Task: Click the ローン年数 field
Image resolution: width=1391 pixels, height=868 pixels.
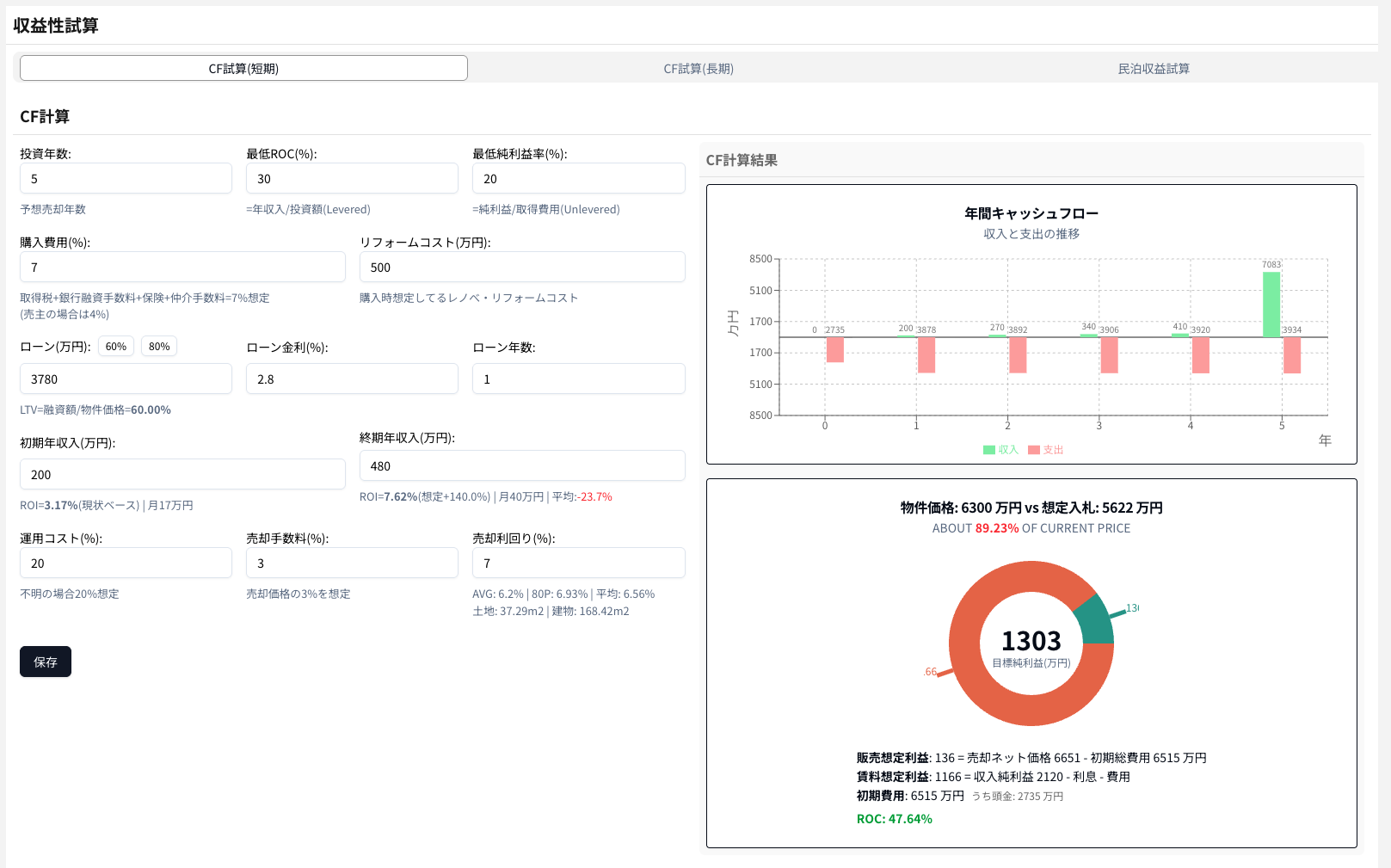Action: (x=578, y=379)
